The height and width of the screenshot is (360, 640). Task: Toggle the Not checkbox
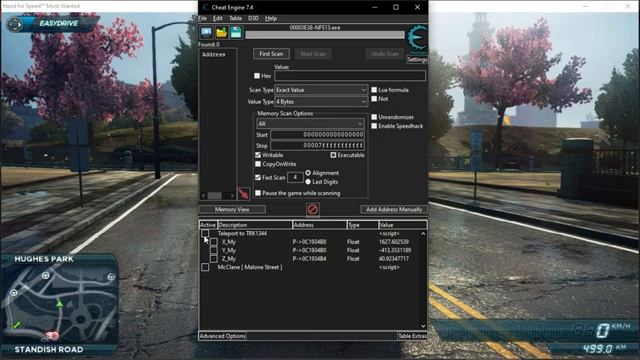coord(374,99)
